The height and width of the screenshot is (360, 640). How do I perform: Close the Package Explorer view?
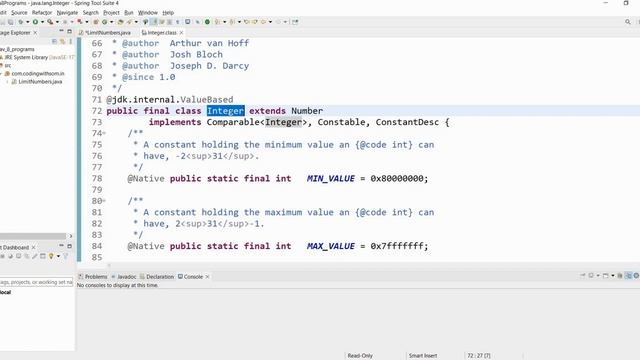point(35,33)
